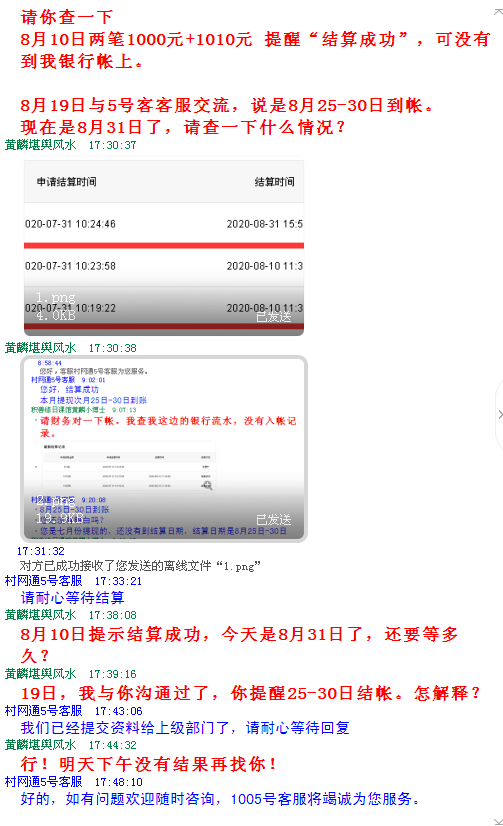The image size is (503, 826).
Task: Open the second sent chat screenshot thumbnail
Action: 164,449
